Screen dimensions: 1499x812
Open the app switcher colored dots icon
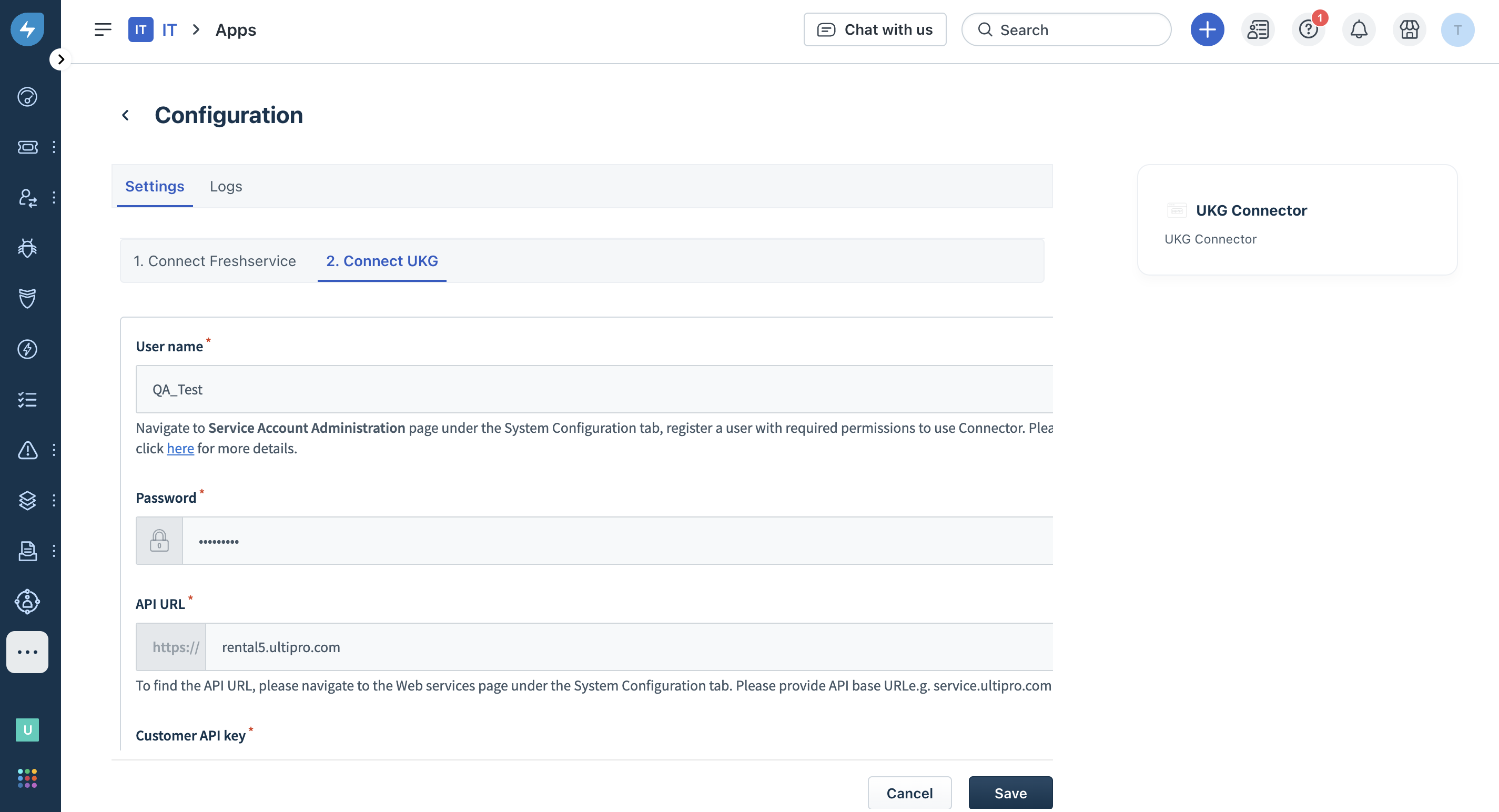[x=27, y=778]
